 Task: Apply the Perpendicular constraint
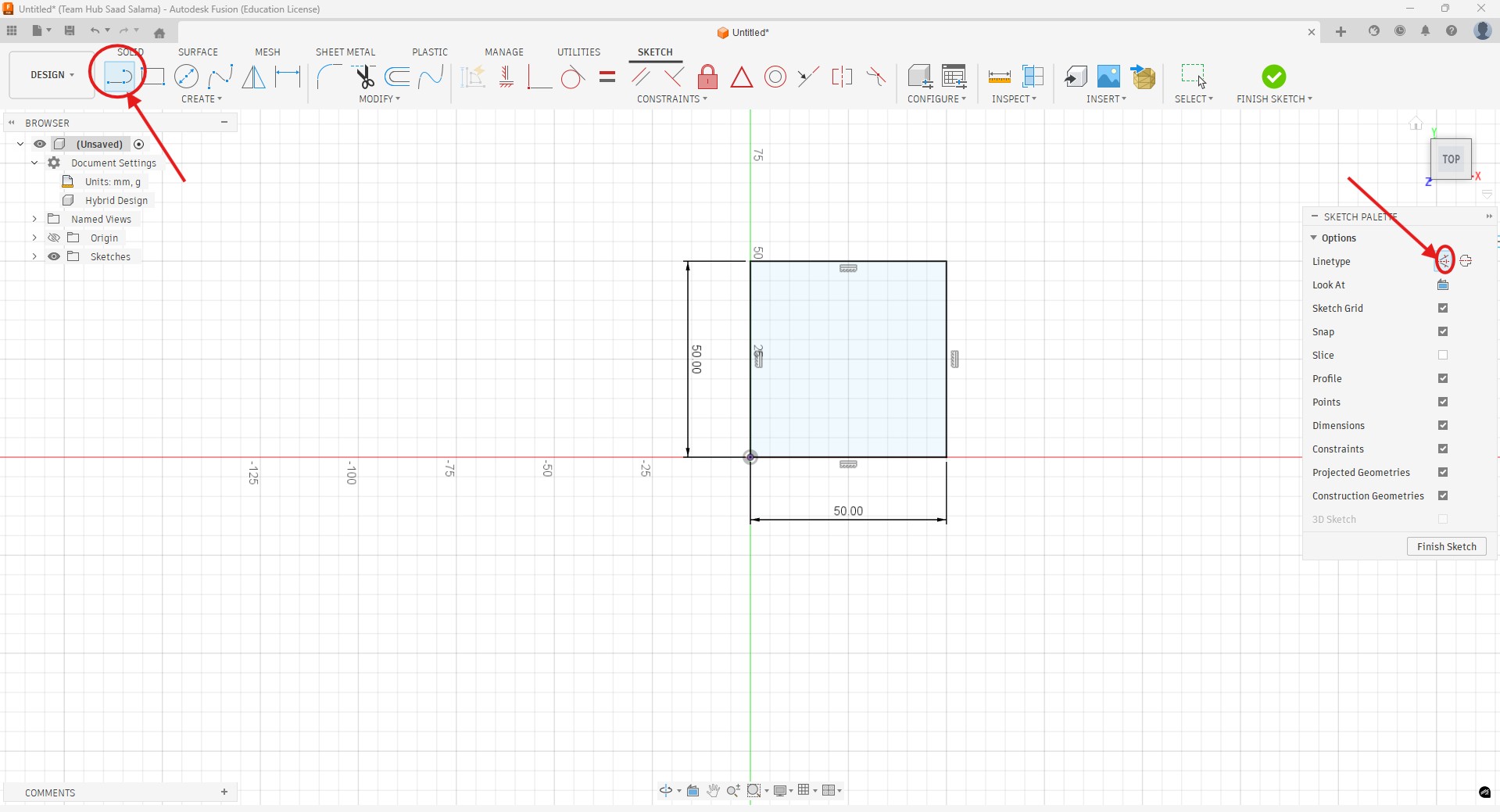pyautogui.click(x=674, y=76)
